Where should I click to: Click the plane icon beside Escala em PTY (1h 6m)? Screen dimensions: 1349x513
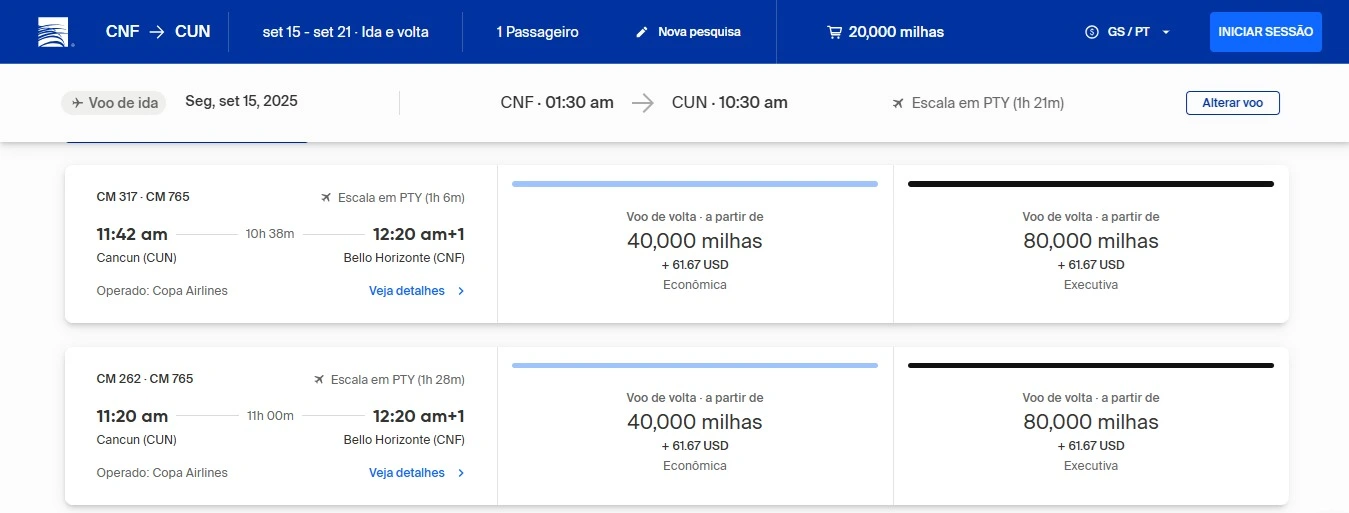(x=326, y=198)
